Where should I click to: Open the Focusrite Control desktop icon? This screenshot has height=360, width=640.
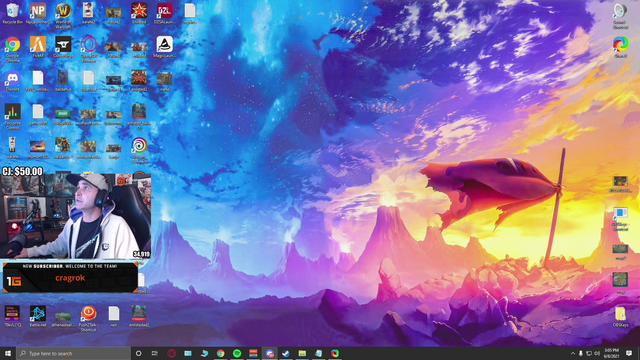(x=12, y=116)
